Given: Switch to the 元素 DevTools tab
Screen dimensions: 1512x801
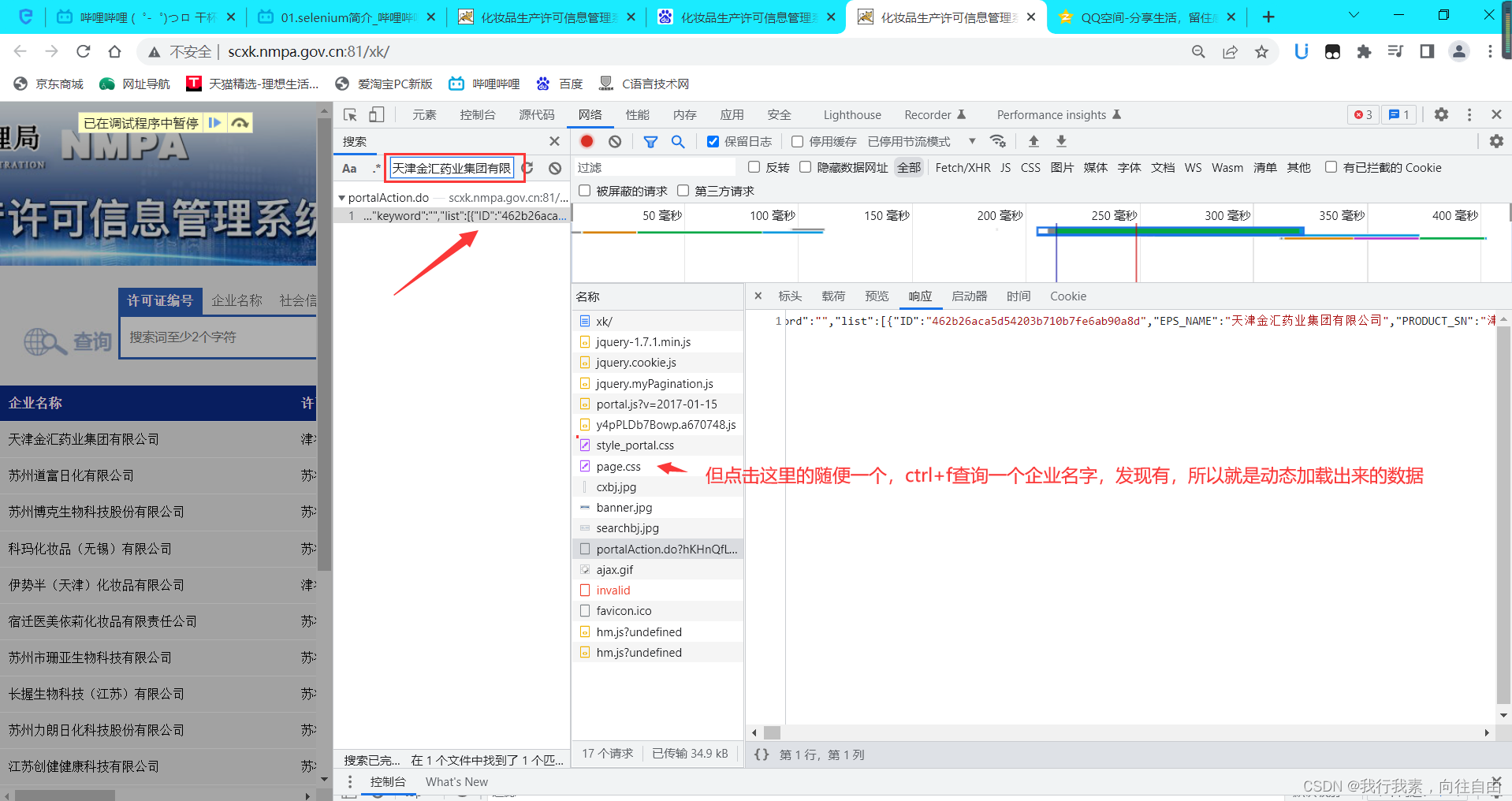Looking at the screenshot, I should tap(424, 115).
